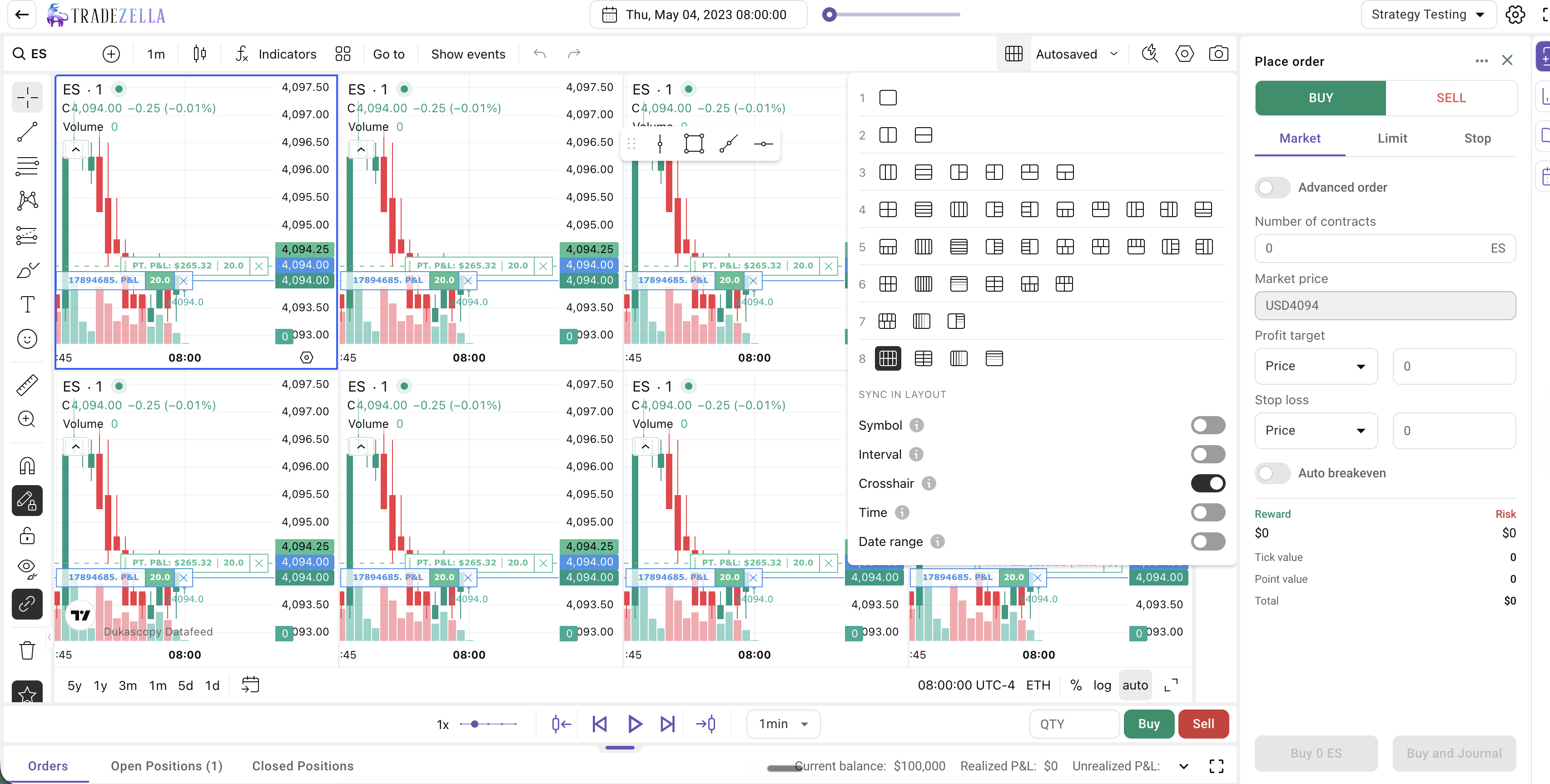Undo the last chart action
1550x784 pixels.
(540, 54)
